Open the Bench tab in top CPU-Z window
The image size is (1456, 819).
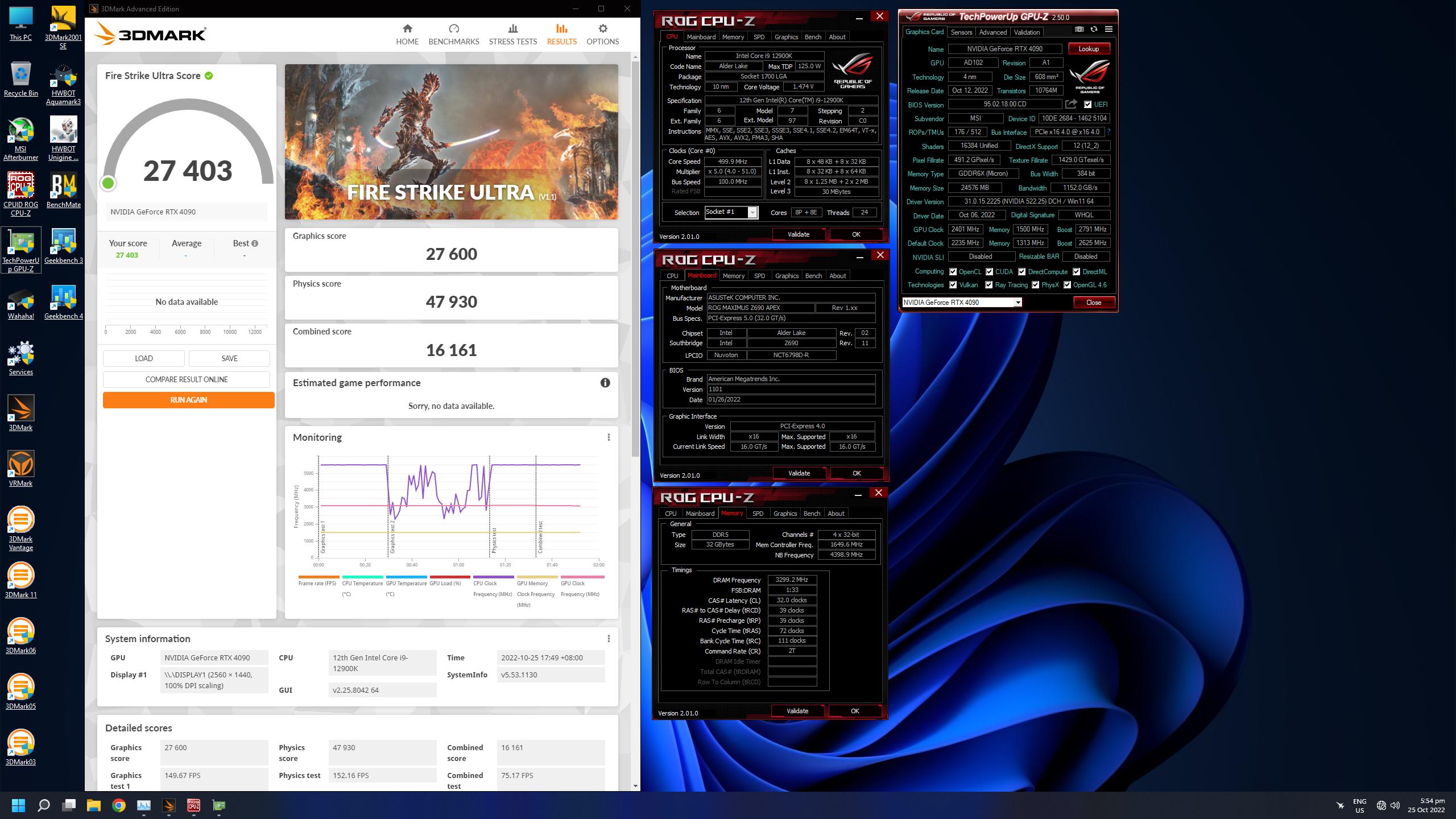[813, 37]
